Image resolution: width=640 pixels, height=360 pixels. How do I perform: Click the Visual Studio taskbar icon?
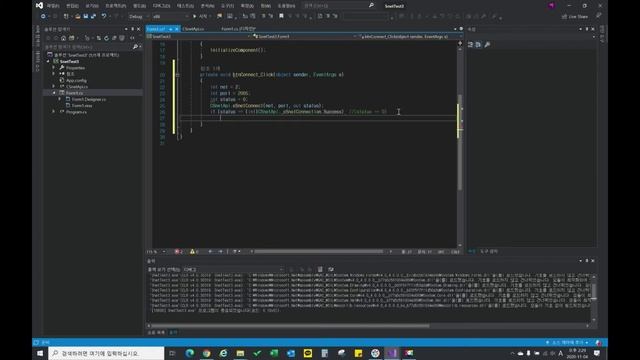click(x=392, y=353)
